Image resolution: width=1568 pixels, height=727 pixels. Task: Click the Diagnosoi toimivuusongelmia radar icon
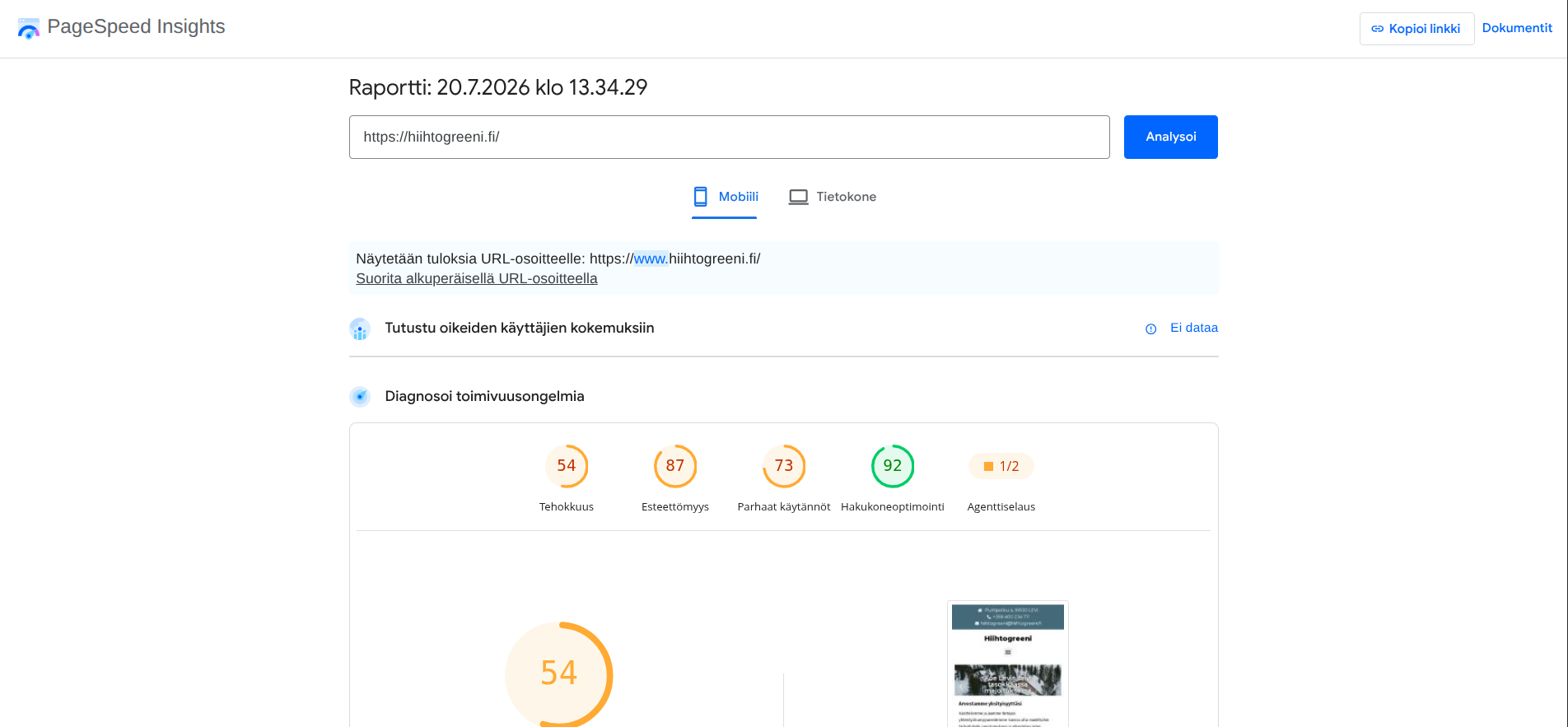click(360, 397)
